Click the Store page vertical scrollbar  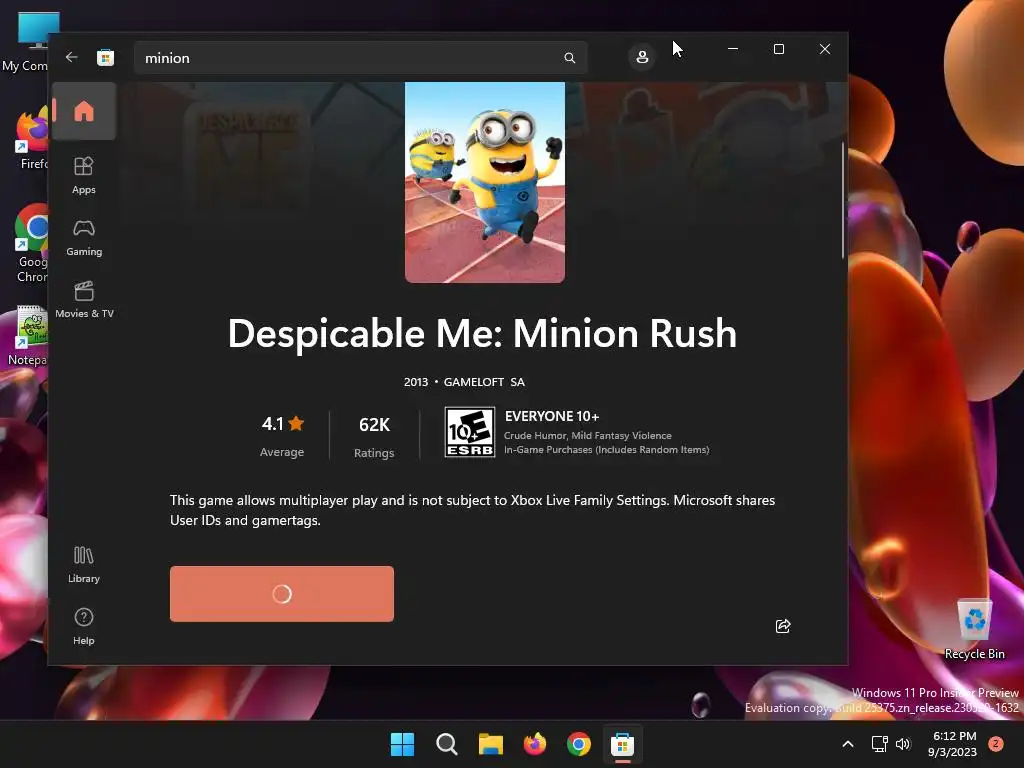tap(842, 202)
